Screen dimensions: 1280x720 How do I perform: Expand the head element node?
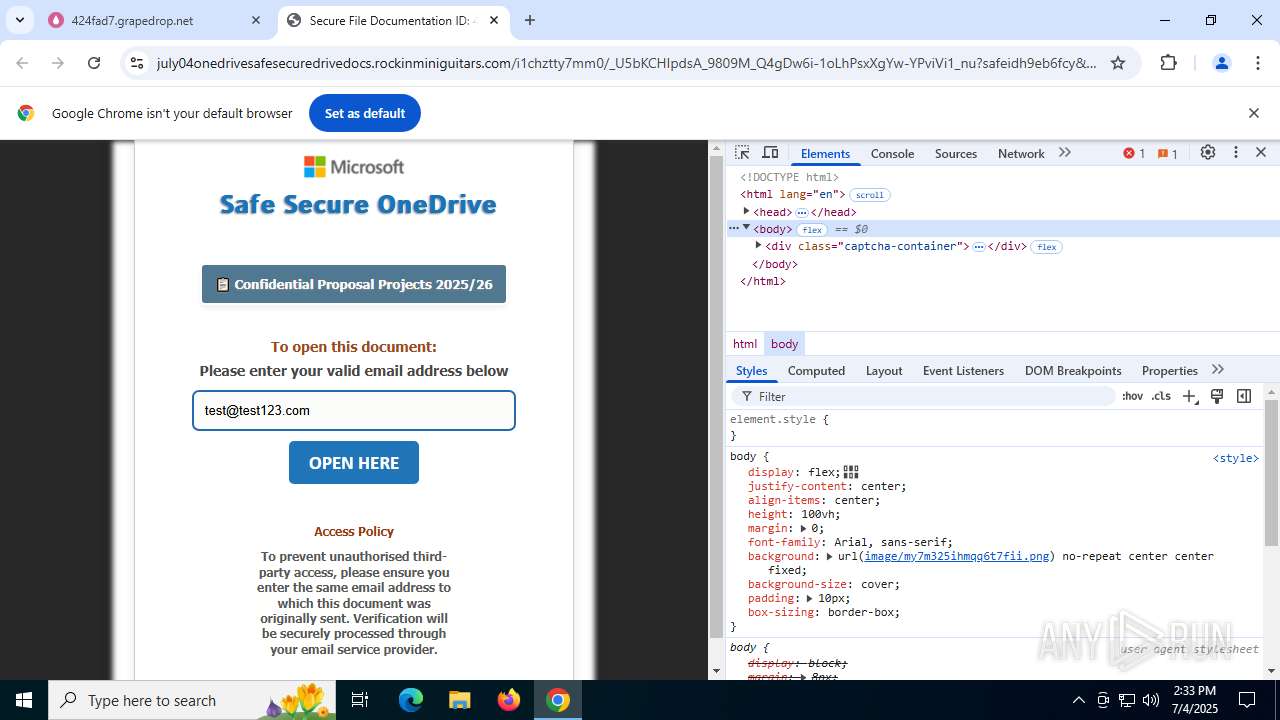coord(746,212)
